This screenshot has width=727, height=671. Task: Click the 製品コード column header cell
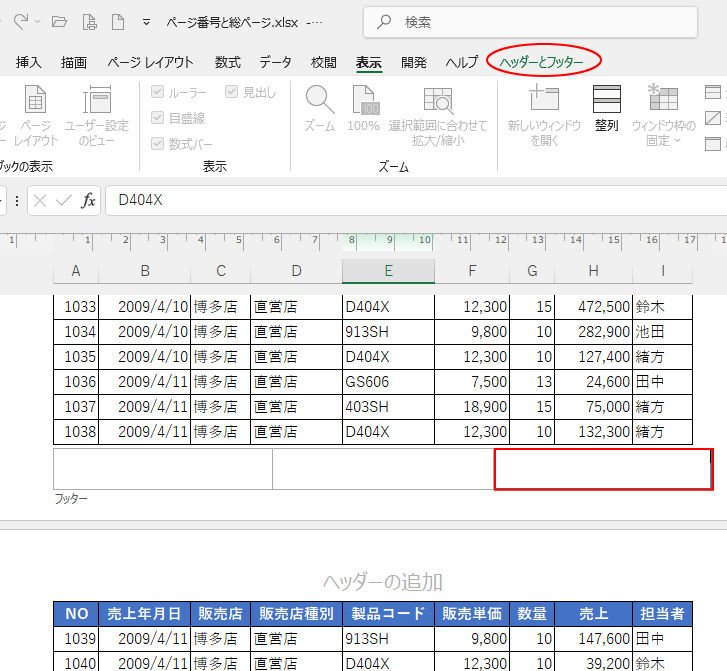(389, 614)
